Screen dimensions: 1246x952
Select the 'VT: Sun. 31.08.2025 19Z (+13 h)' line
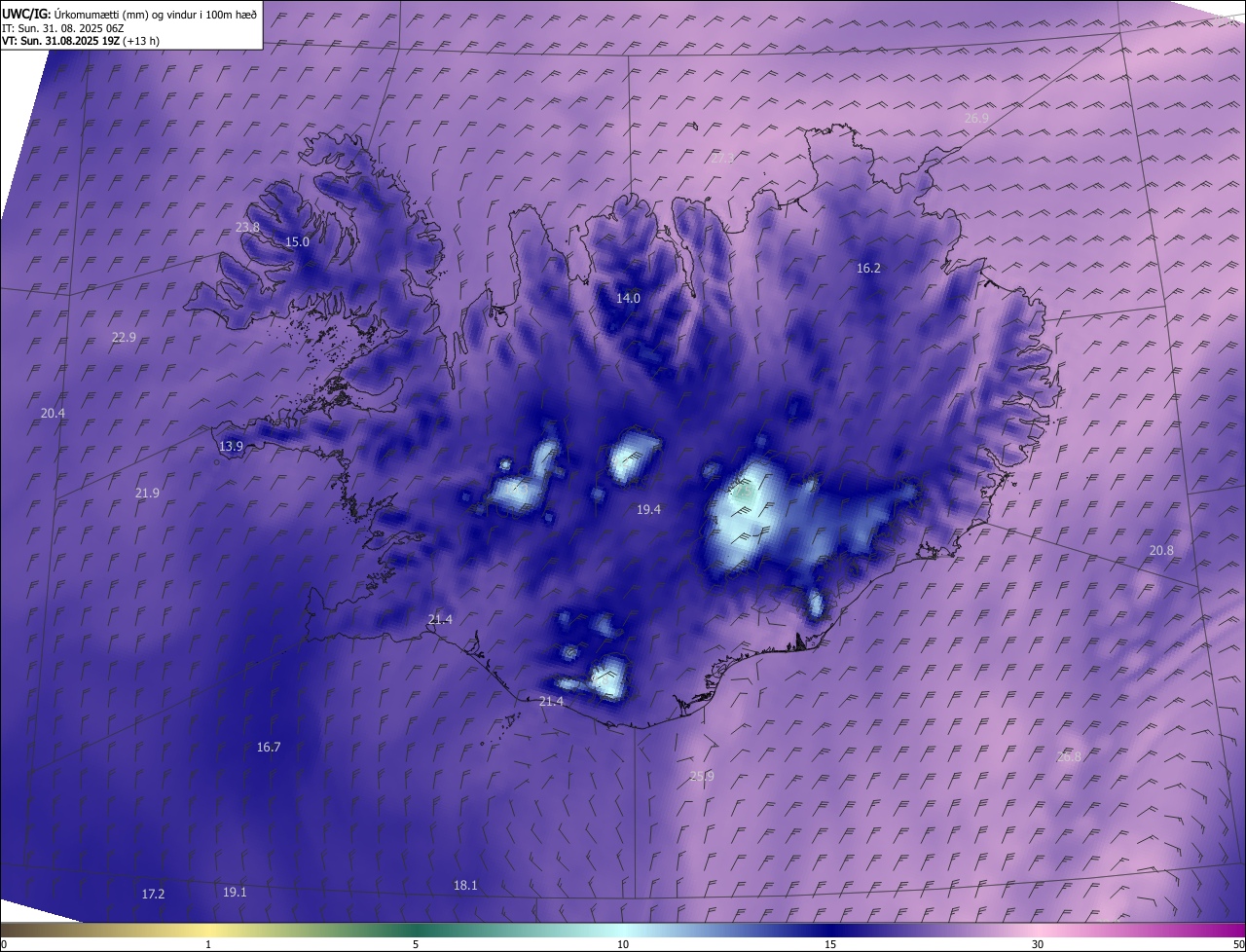coord(81,42)
